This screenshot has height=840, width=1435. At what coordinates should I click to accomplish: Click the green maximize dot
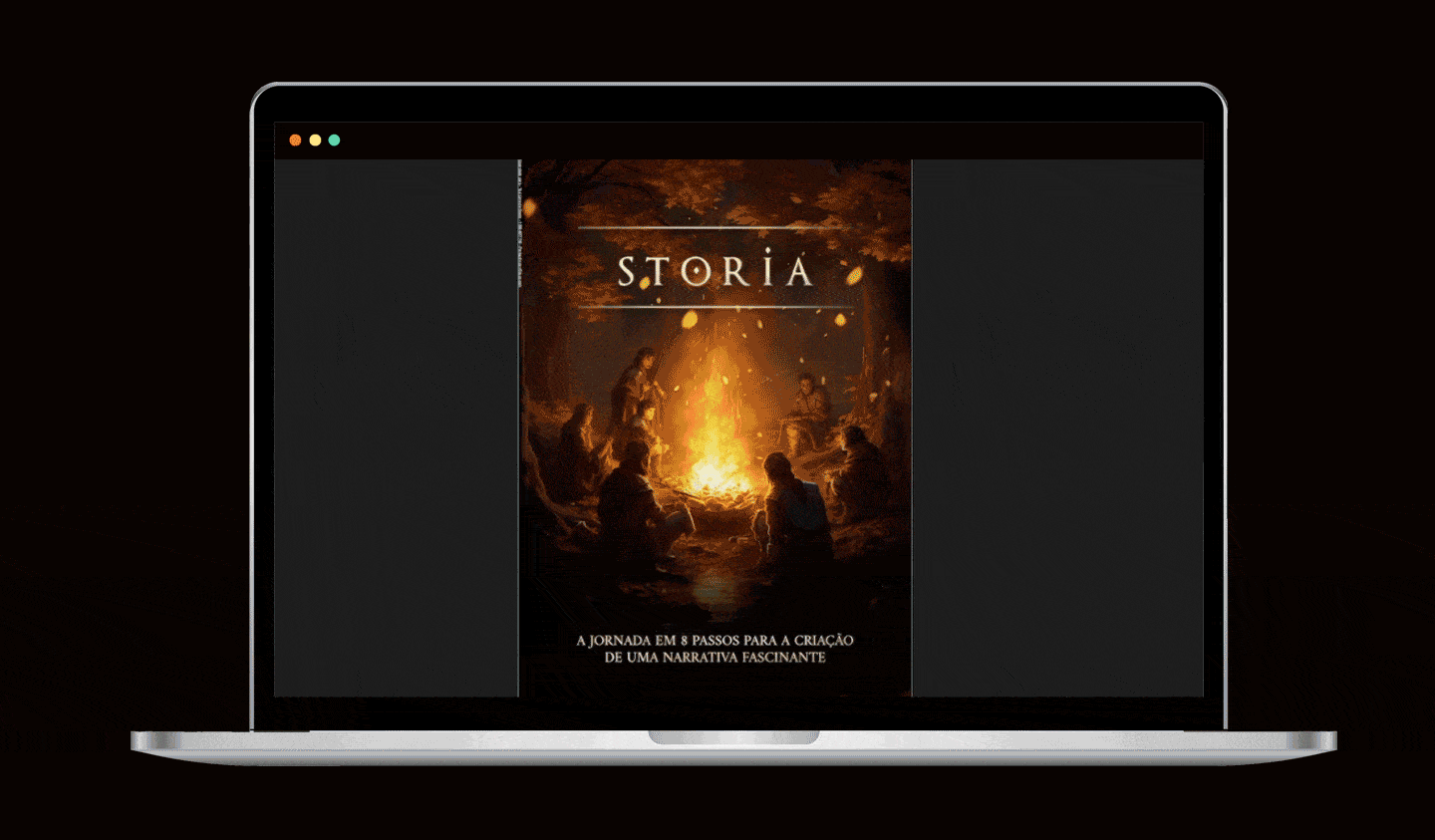(x=334, y=140)
